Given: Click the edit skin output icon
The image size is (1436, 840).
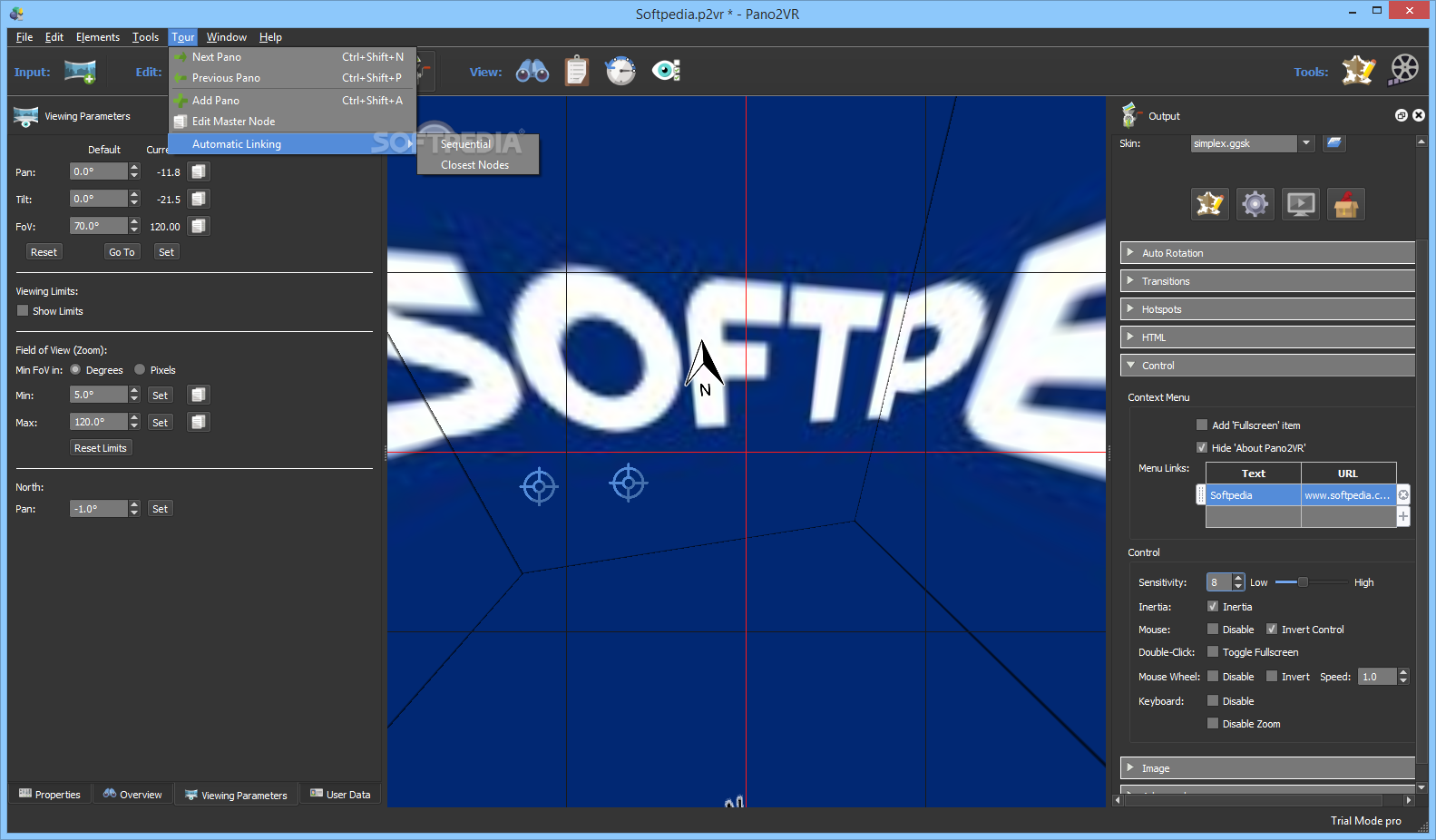Looking at the screenshot, I should [x=1210, y=204].
